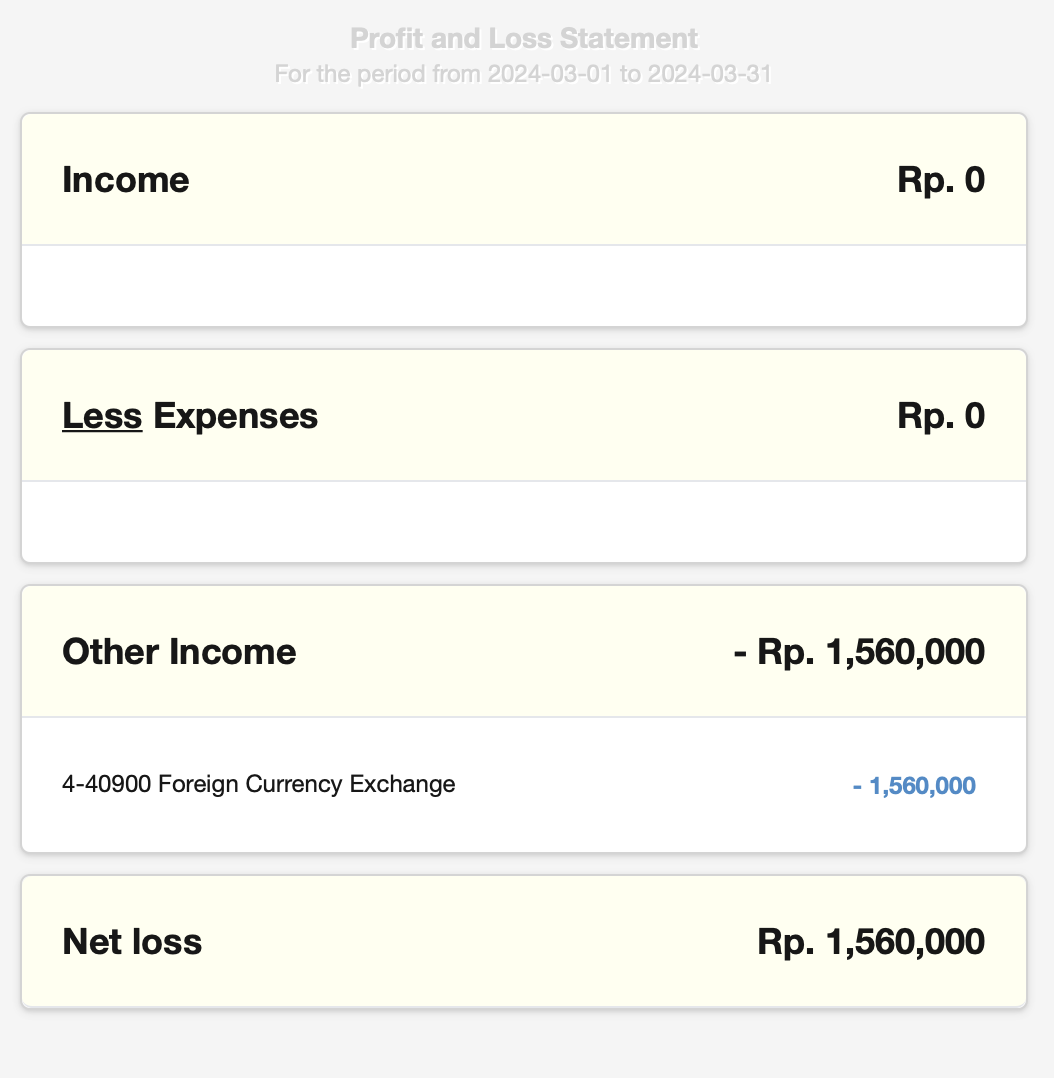Click the word "Statement" in the title
This screenshot has height=1078, width=1054.
[x=629, y=39]
